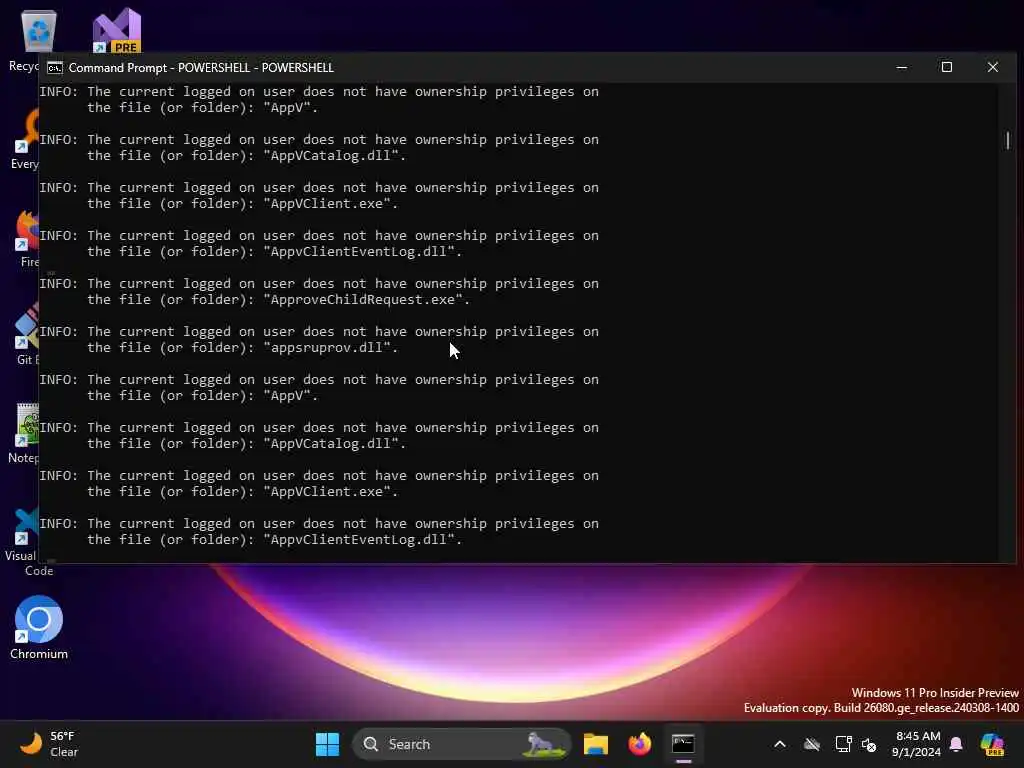Click the Command Prompt title bar icon
The width and height of the screenshot is (1024, 768).
[x=55, y=68]
